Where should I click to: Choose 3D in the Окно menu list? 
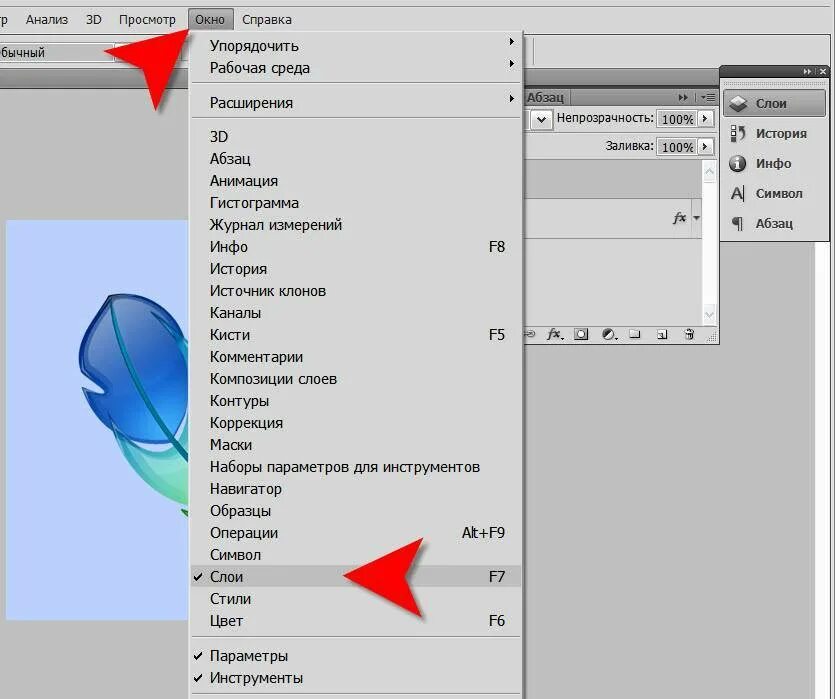356,137
